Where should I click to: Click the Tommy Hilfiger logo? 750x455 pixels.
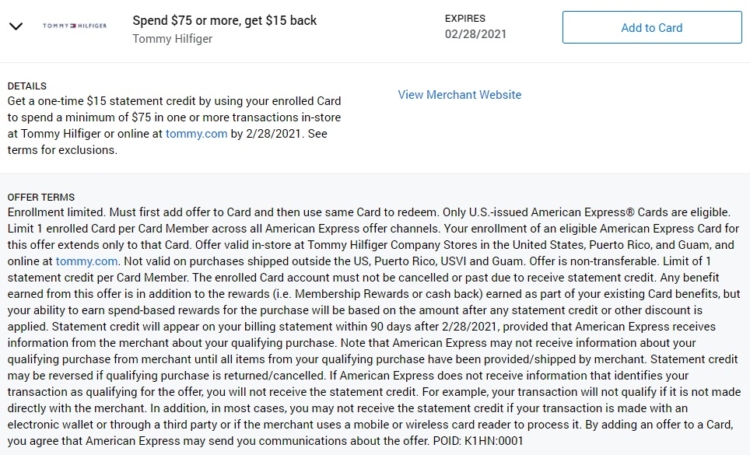click(x=75, y=26)
